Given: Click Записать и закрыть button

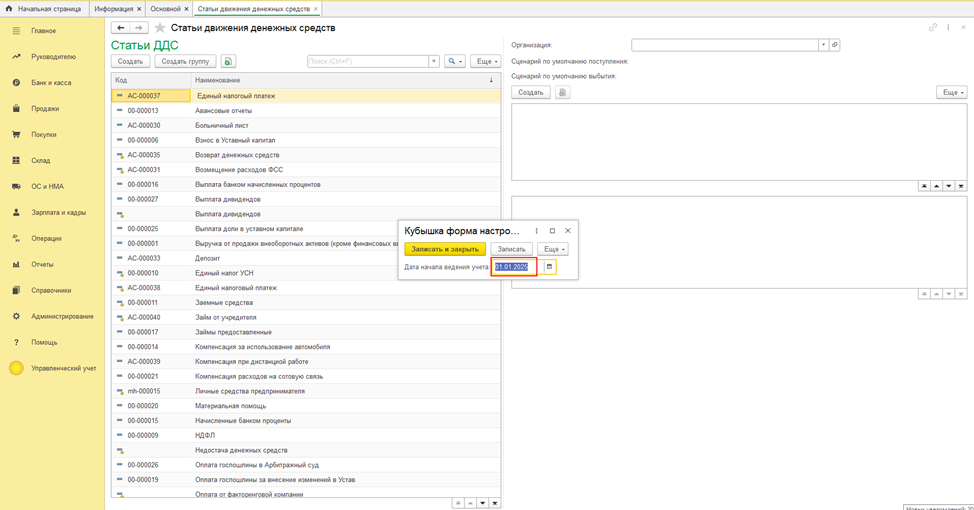Looking at the screenshot, I should click(445, 249).
